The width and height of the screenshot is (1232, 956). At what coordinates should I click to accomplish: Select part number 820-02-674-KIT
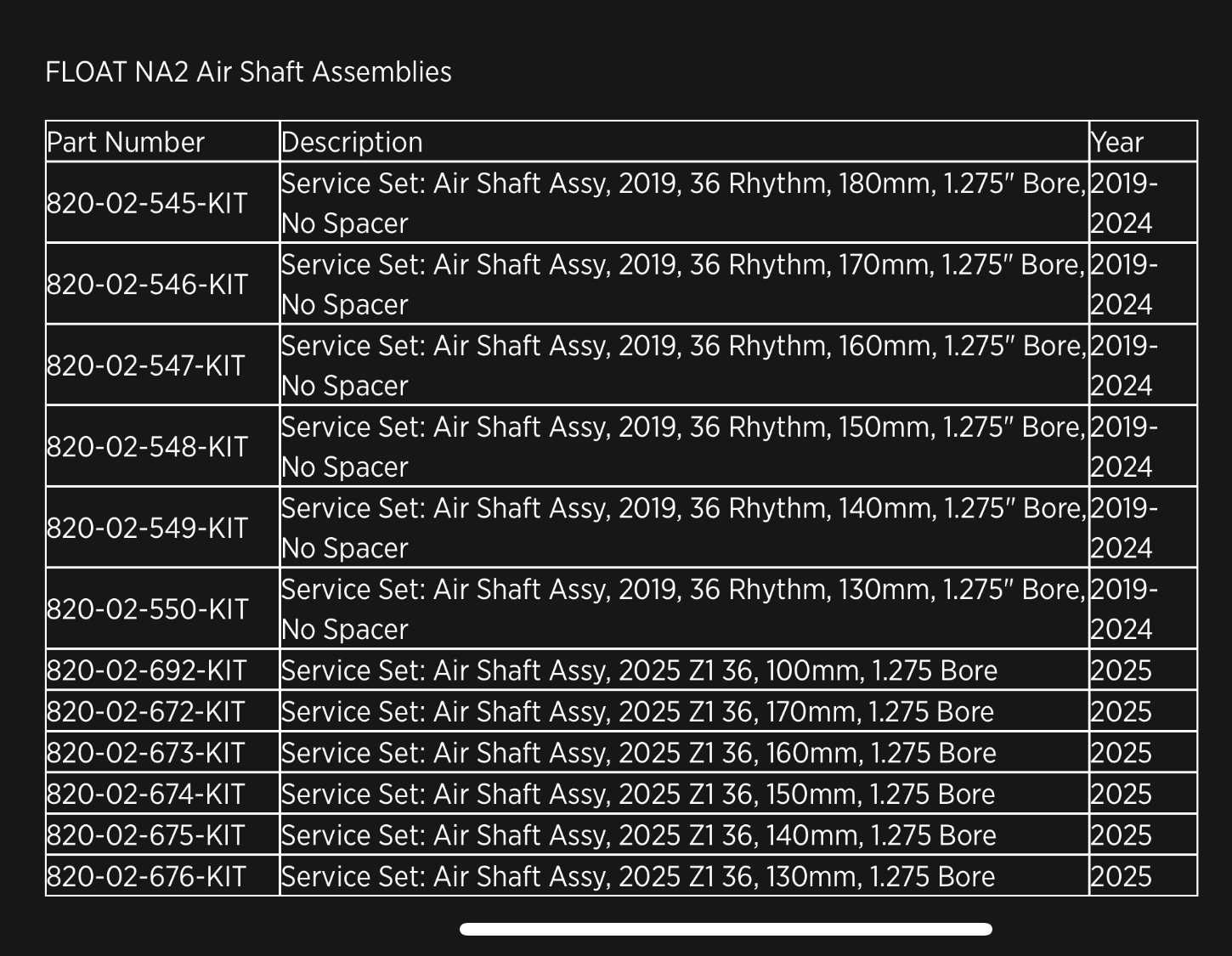pos(146,794)
